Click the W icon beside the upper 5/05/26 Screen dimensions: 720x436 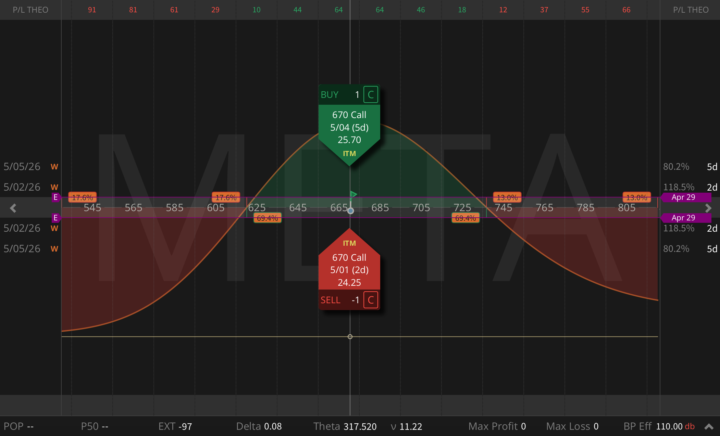click(54, 167)
